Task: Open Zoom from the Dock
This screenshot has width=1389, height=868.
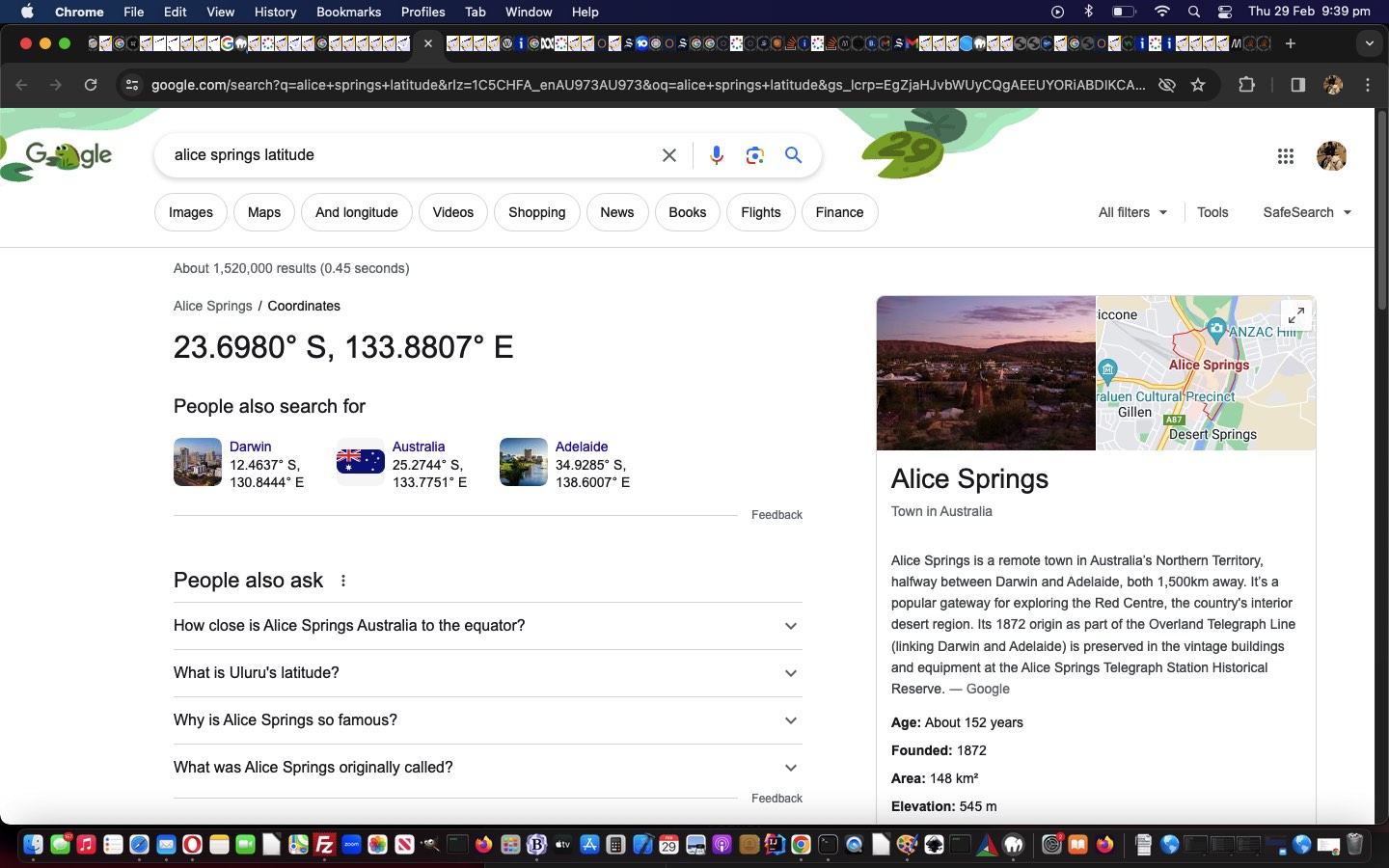Action: 351,845
